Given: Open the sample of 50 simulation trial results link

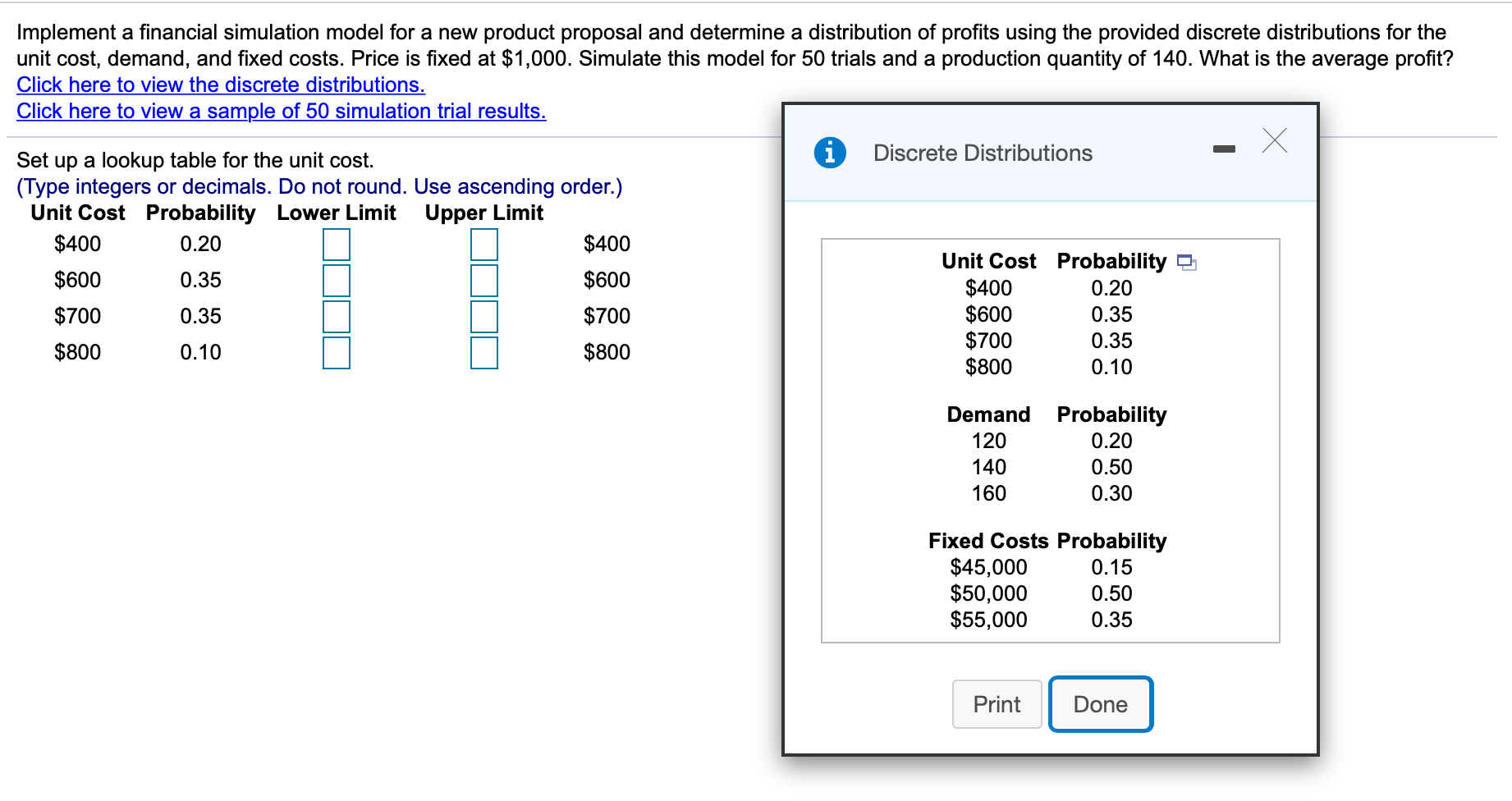Looking at the screenshot, I should click(281, 111).
